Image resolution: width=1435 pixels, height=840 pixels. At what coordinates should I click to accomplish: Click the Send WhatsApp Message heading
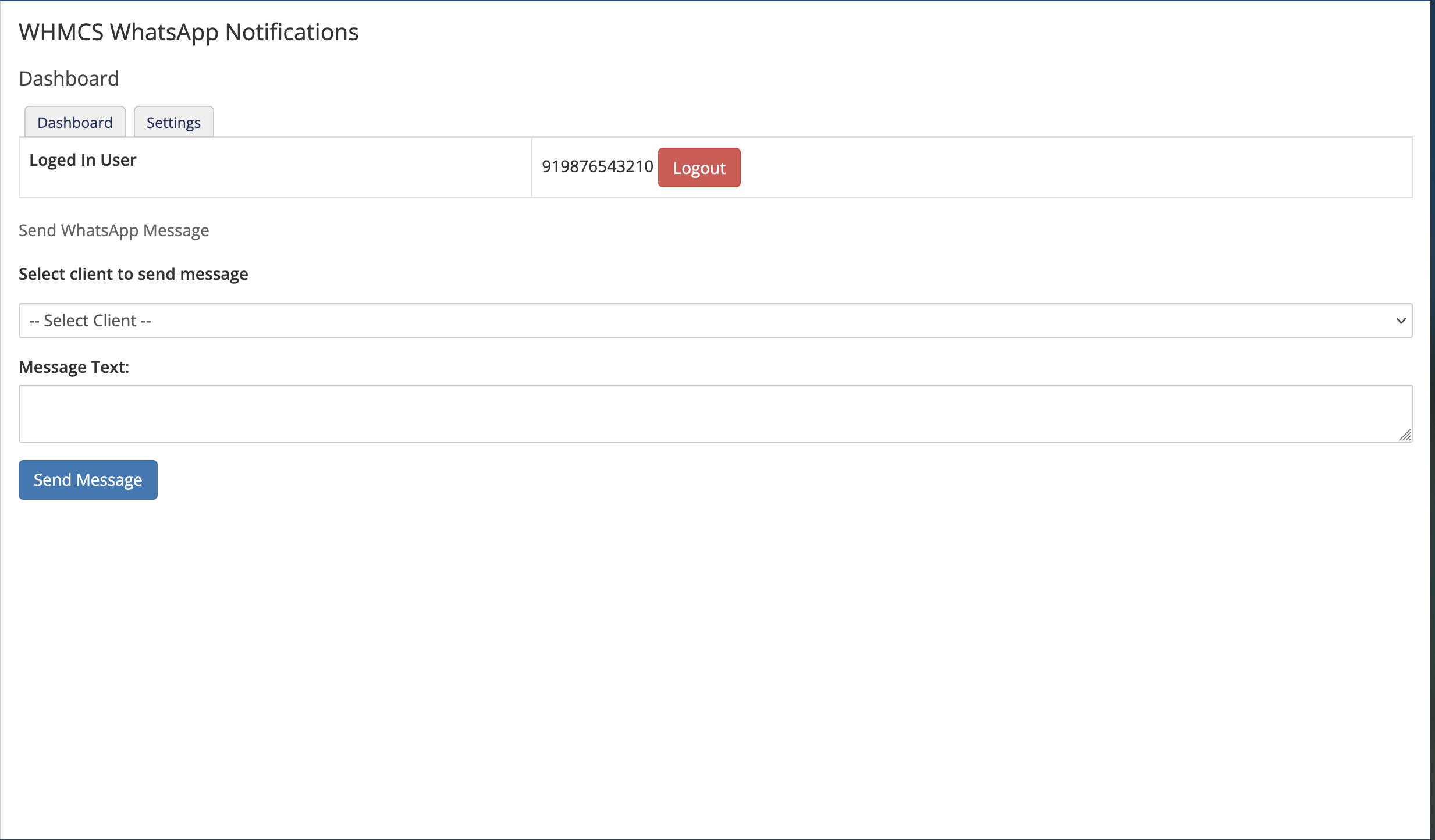point(113,230)
